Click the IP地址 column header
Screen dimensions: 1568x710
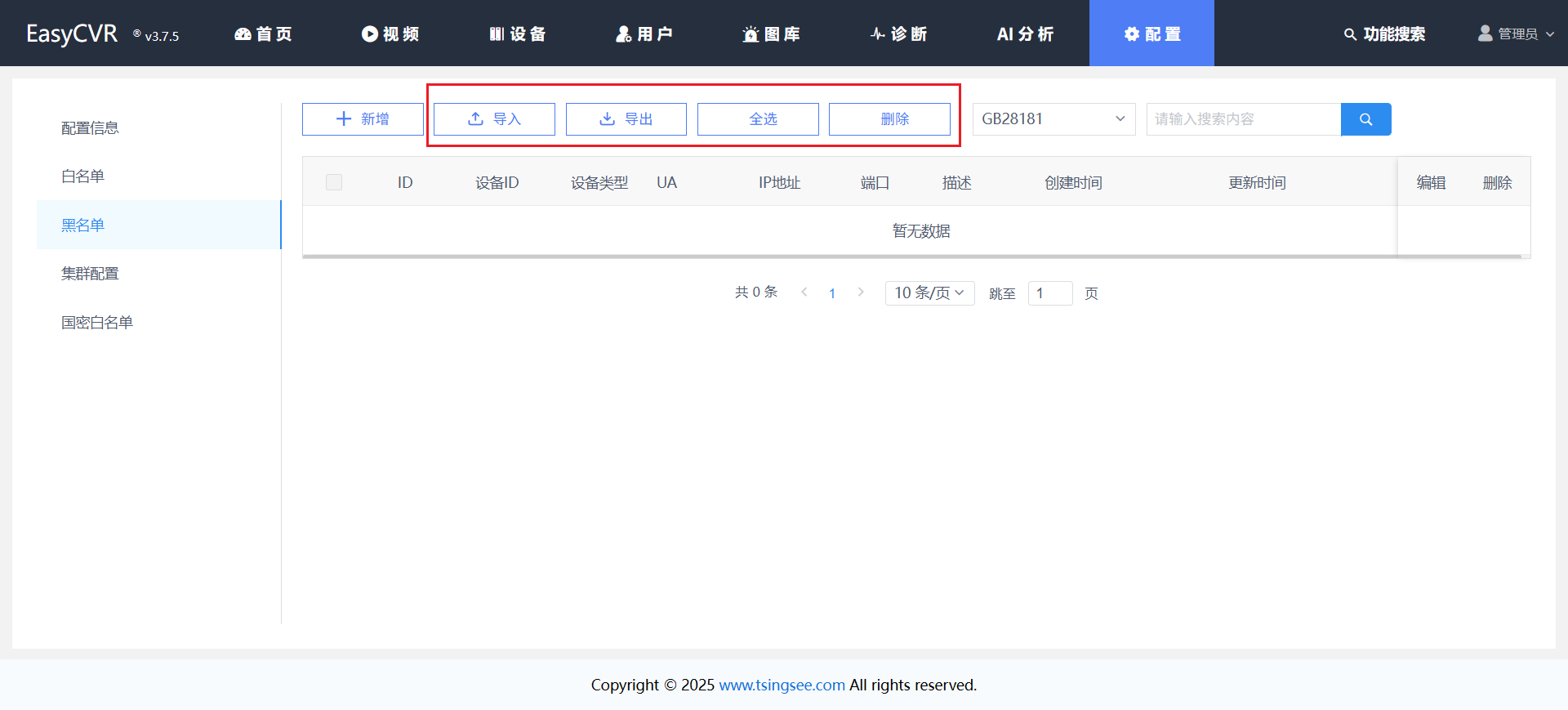click(779, 183)
